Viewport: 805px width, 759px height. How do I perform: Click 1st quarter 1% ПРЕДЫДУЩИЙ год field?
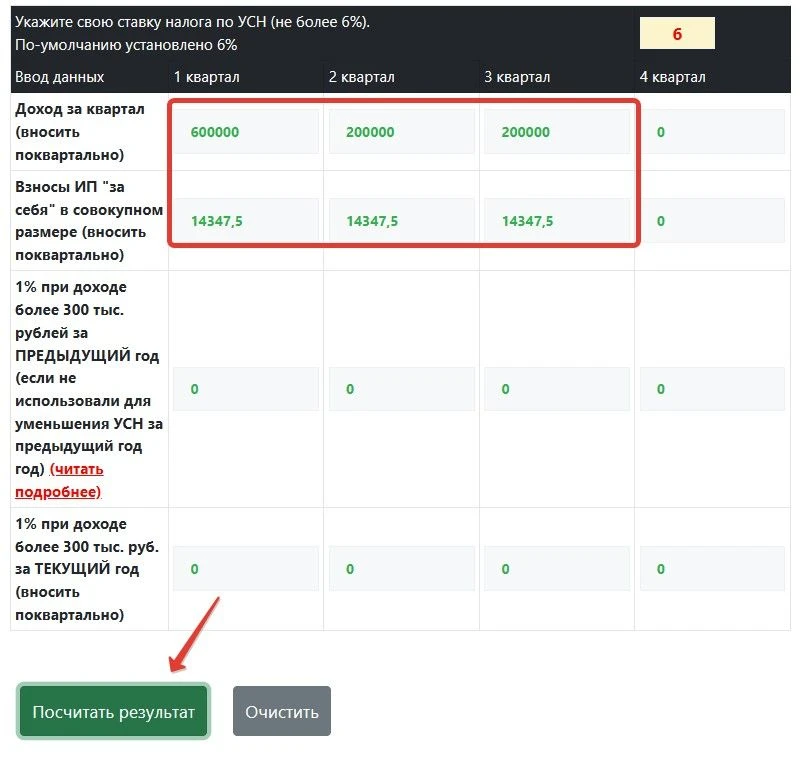click(246, 389)
